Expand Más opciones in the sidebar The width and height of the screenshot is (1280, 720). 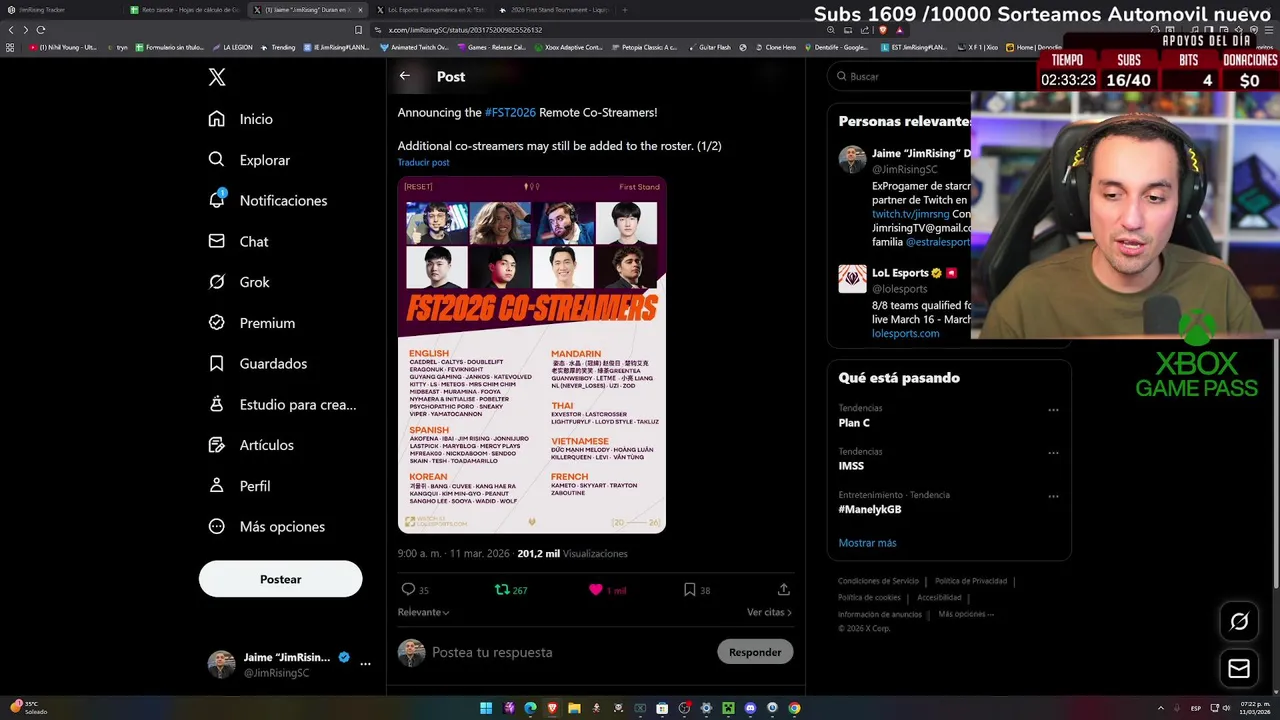(x=266, y=526)
